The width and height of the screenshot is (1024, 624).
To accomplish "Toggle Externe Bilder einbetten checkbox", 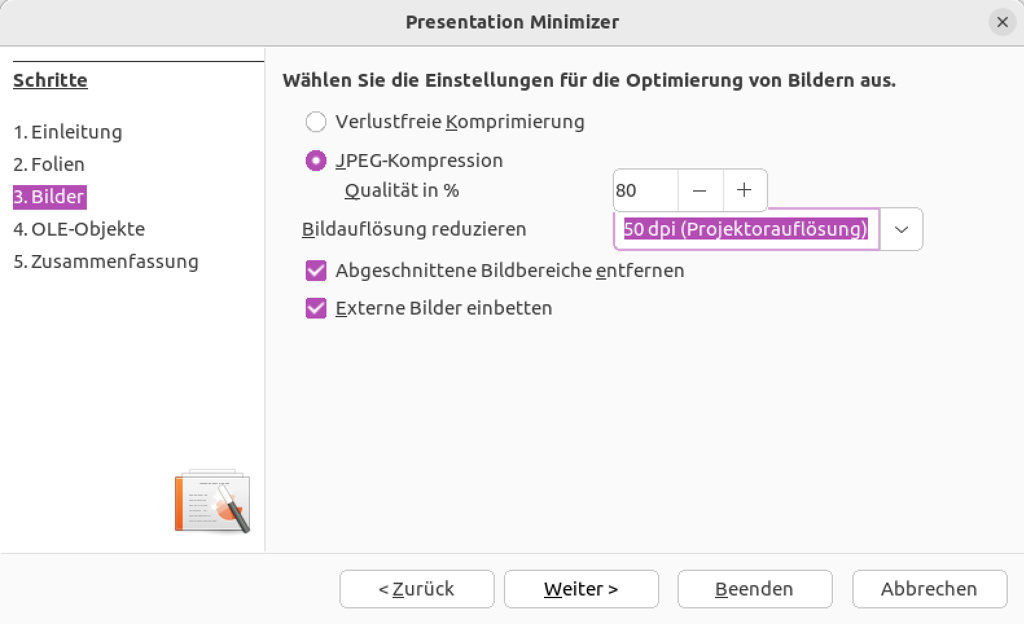I will click(x=316, y=308).
